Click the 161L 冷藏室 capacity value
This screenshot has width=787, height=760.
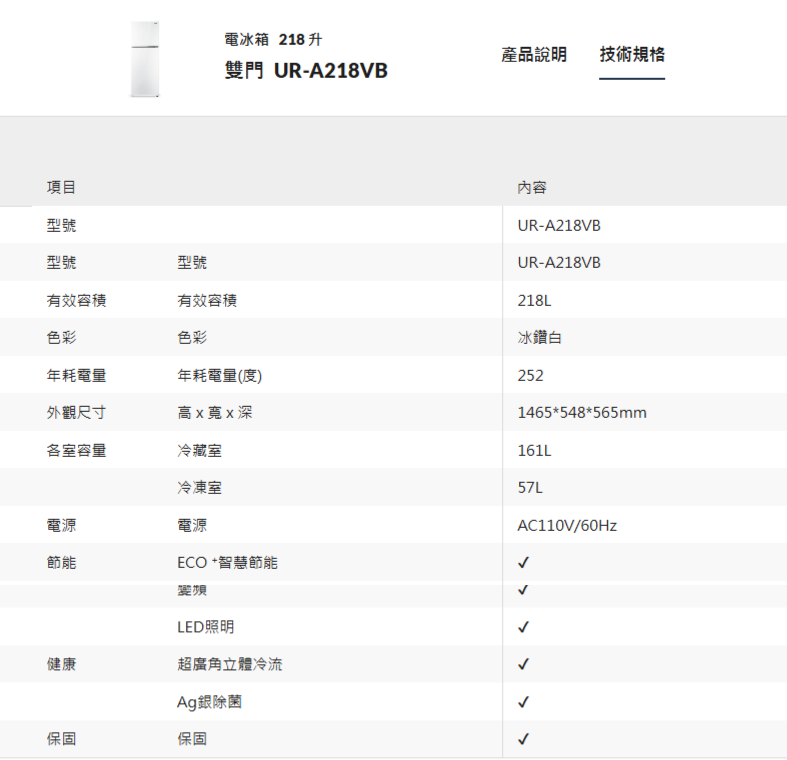click(534, 450)
